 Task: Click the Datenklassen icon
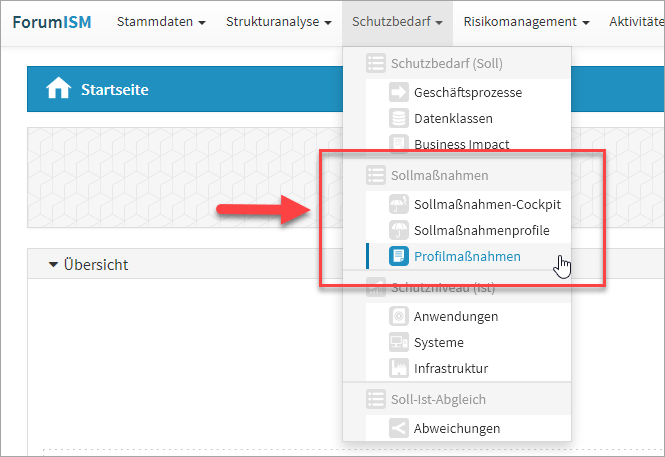[x=399, y=119]
